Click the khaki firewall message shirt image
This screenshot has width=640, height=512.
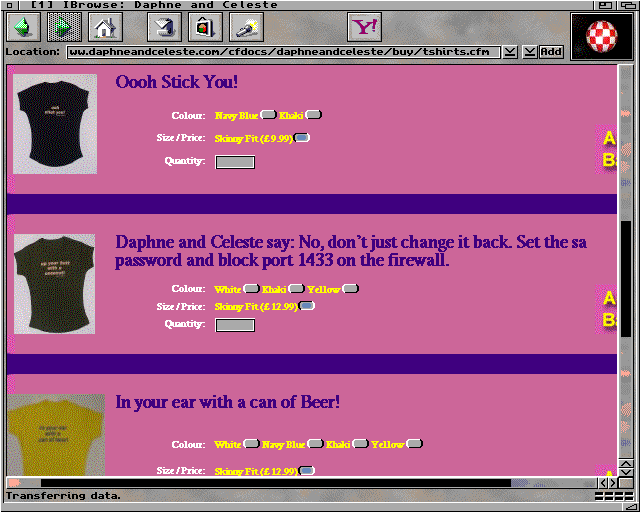click(x=55, y=284)
